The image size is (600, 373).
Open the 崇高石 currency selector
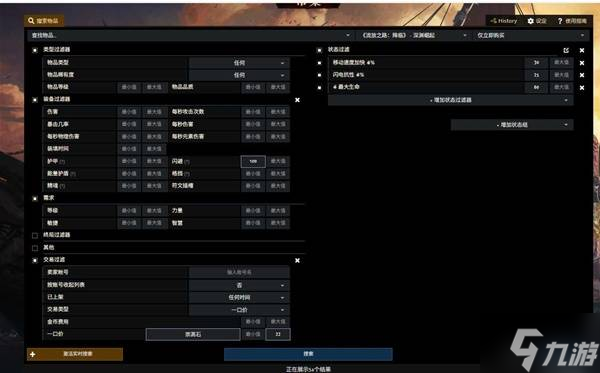(193, 334)
